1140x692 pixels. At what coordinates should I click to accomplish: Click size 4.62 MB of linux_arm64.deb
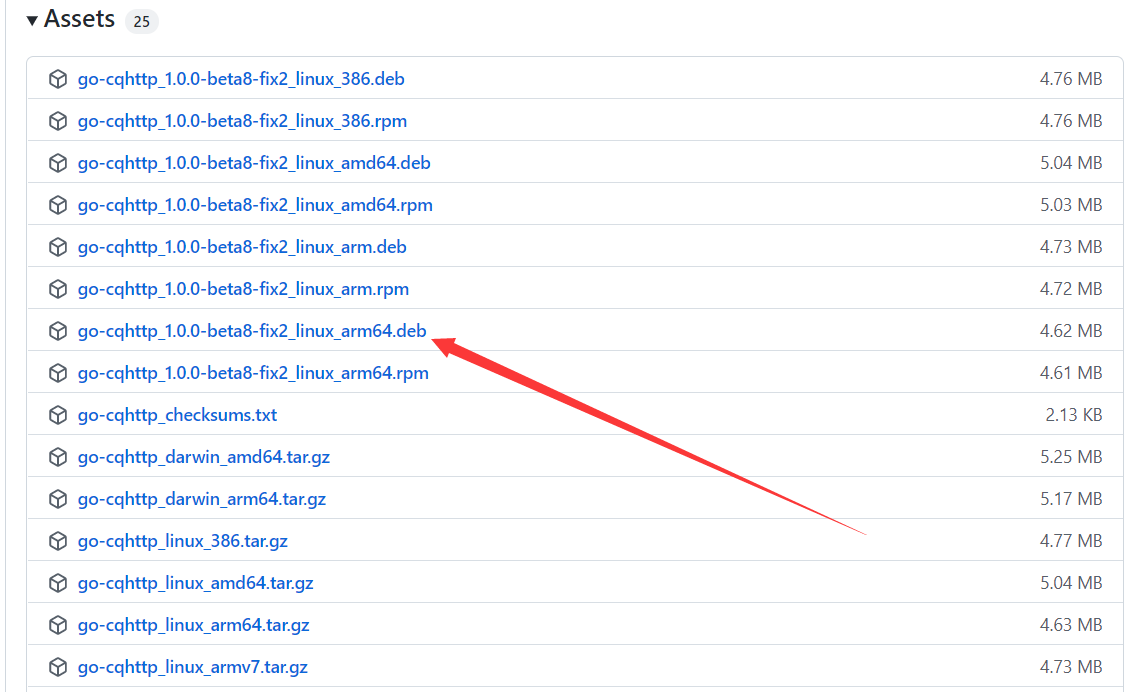(1071, 331)
